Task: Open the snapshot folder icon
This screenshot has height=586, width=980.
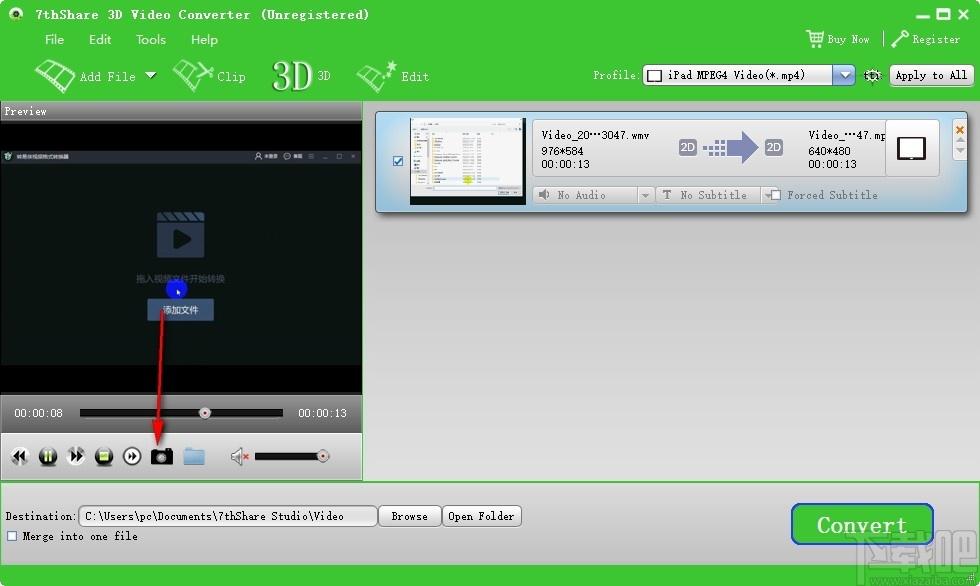Action: 194,457
